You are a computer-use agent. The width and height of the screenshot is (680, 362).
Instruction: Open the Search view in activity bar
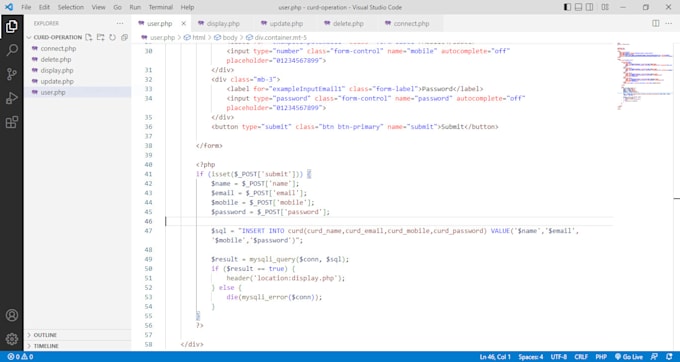click(x=12, y=50)
